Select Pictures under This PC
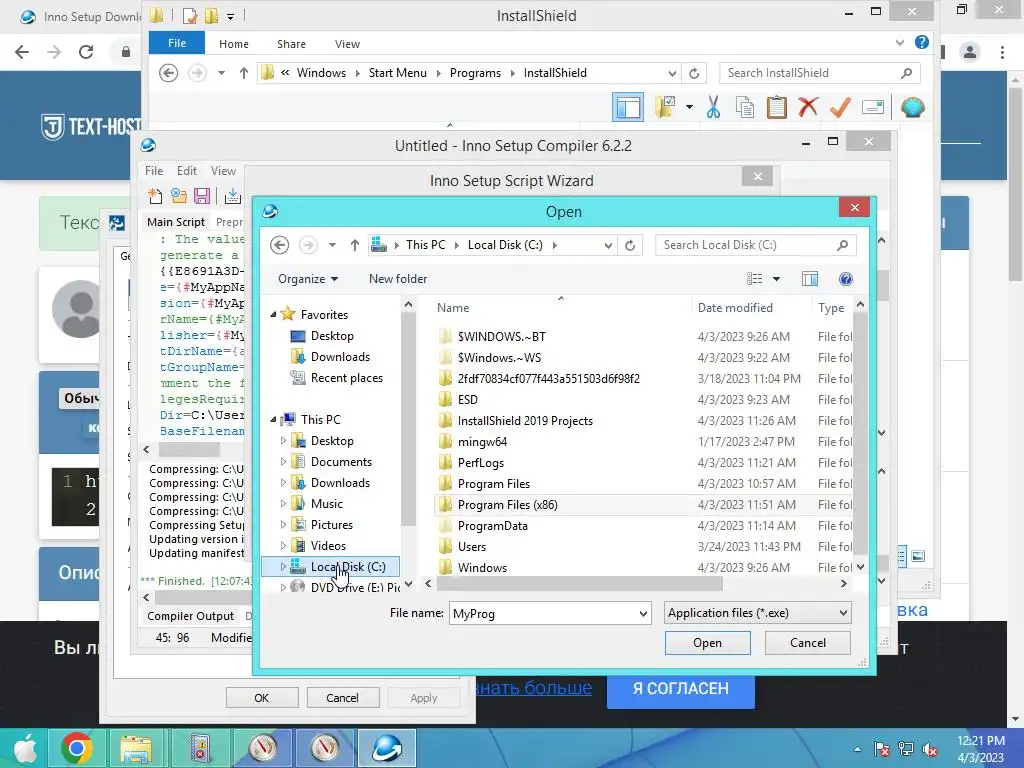 (x=332, y=524)
